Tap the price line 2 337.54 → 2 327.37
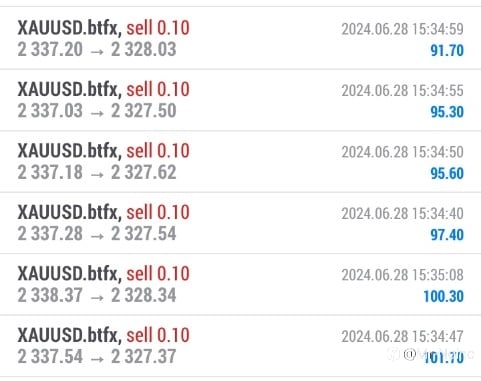Image resolution: width=481 pixels, height=381 pixels. 97,356
